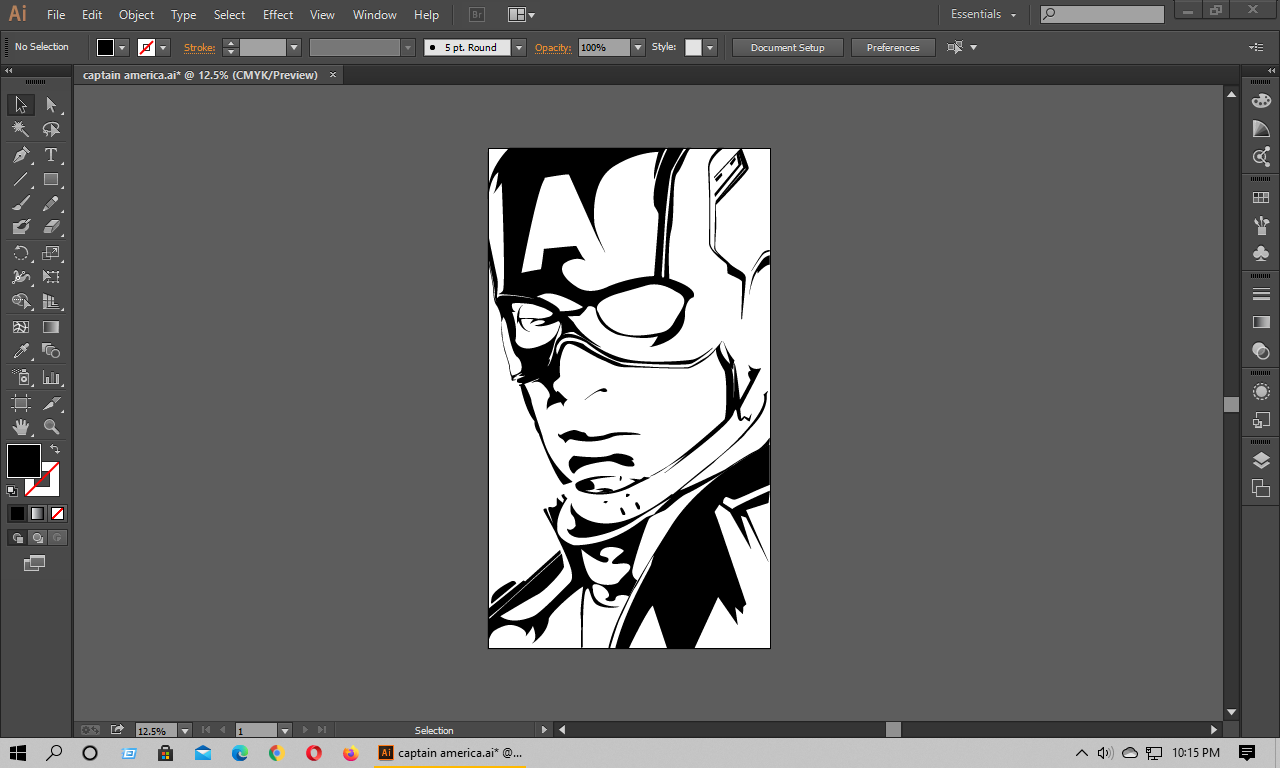Select the Gradient tool

click(x=51, y=327)
